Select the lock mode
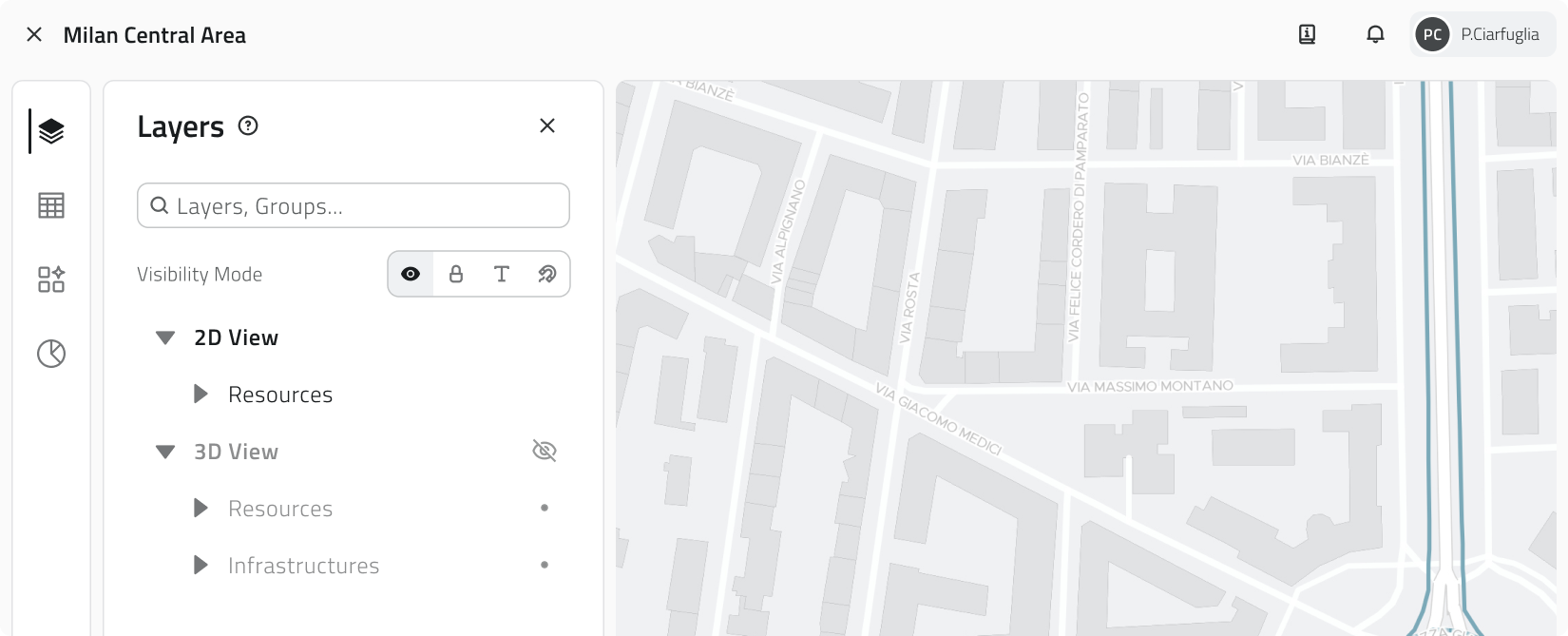Viewport: 1568px width, 636px height. 456,274
